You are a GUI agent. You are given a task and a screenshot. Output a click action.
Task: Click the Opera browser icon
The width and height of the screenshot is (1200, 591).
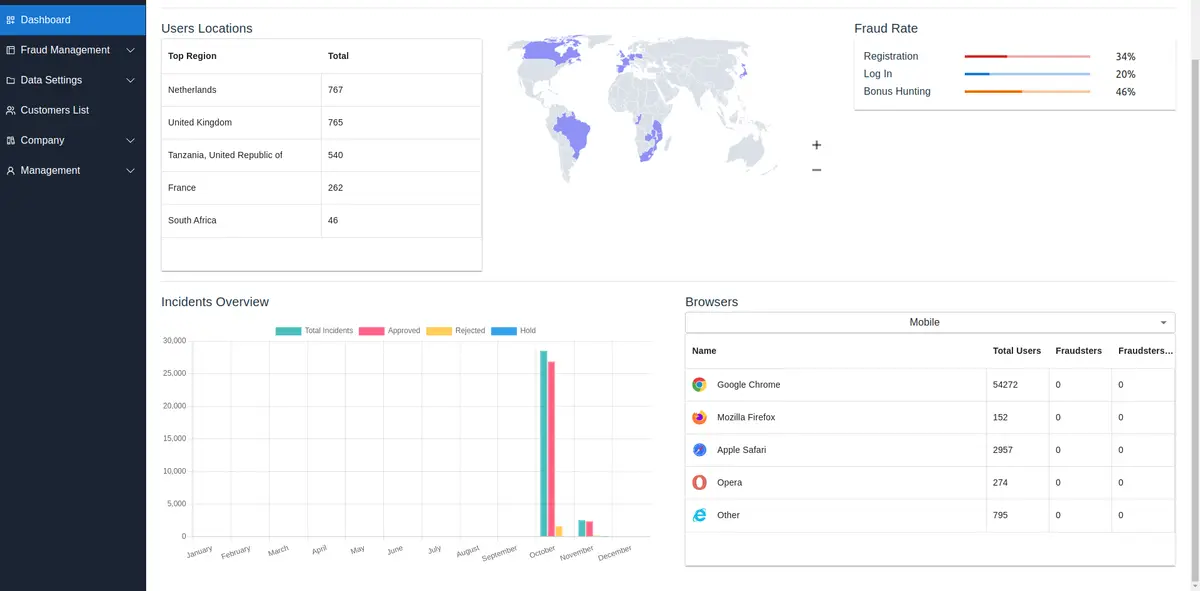[x=699, y=482]
